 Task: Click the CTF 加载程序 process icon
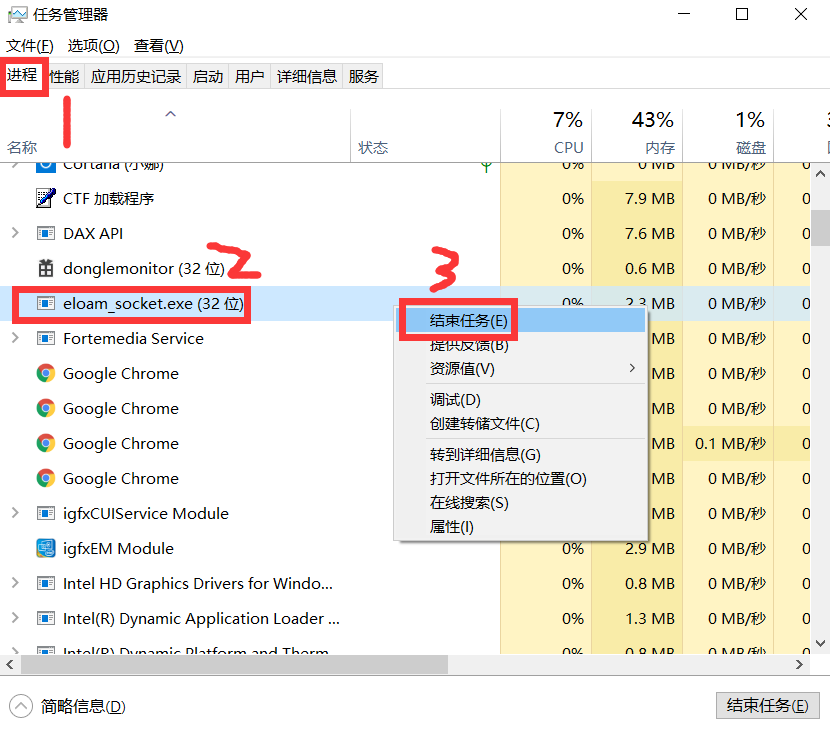click(45, 198)
